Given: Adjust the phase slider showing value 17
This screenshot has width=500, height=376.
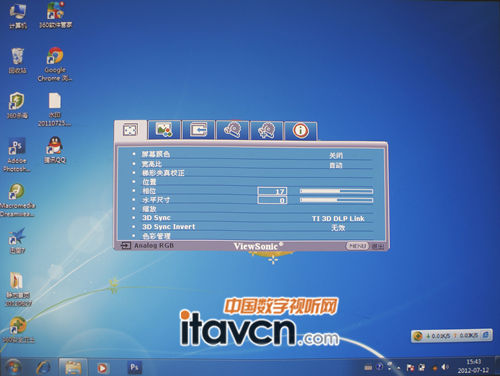Looking at the screenshot, I should pyautogui.click(x=336, y=191).
